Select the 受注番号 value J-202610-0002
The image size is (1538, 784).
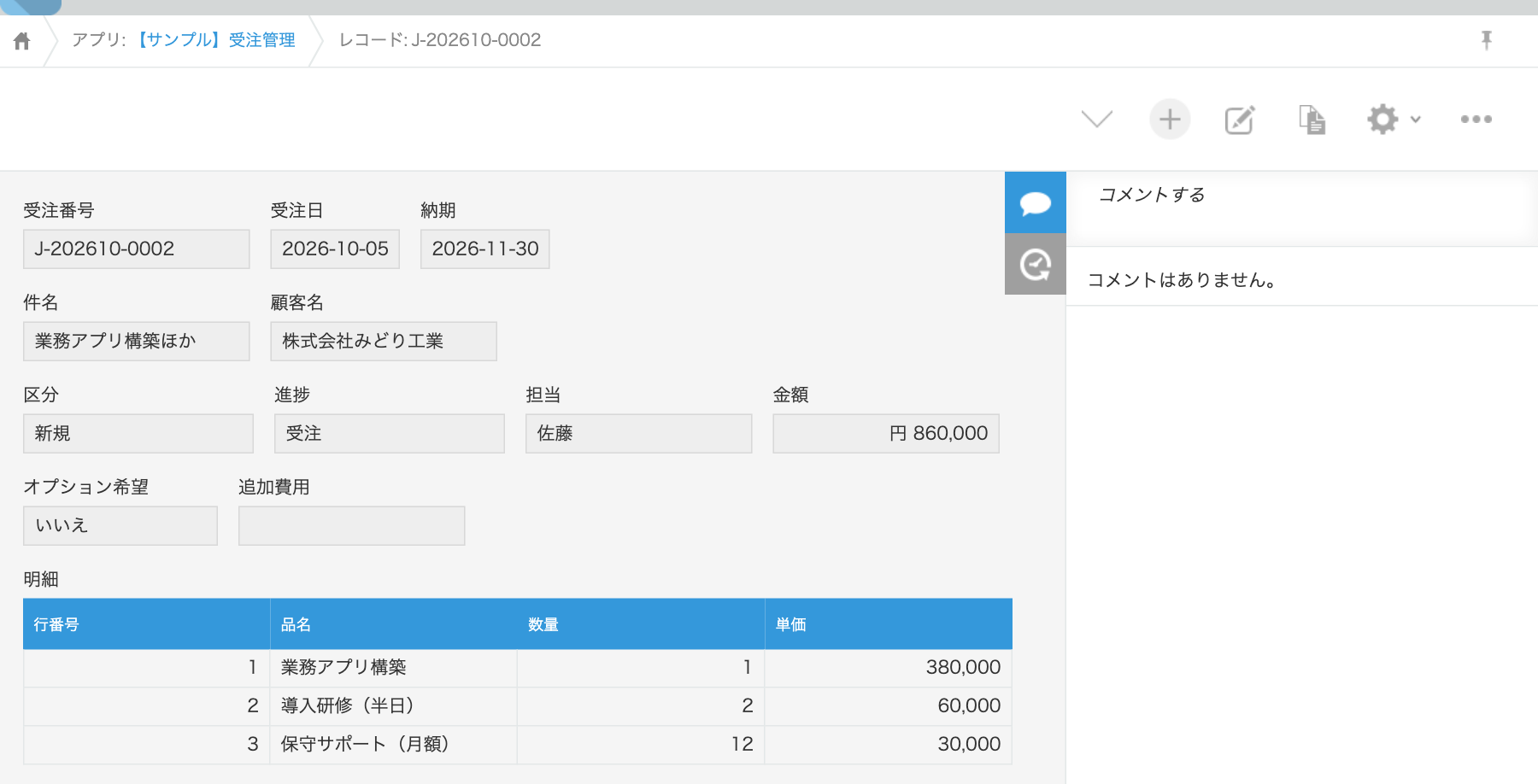coord(137,249)
